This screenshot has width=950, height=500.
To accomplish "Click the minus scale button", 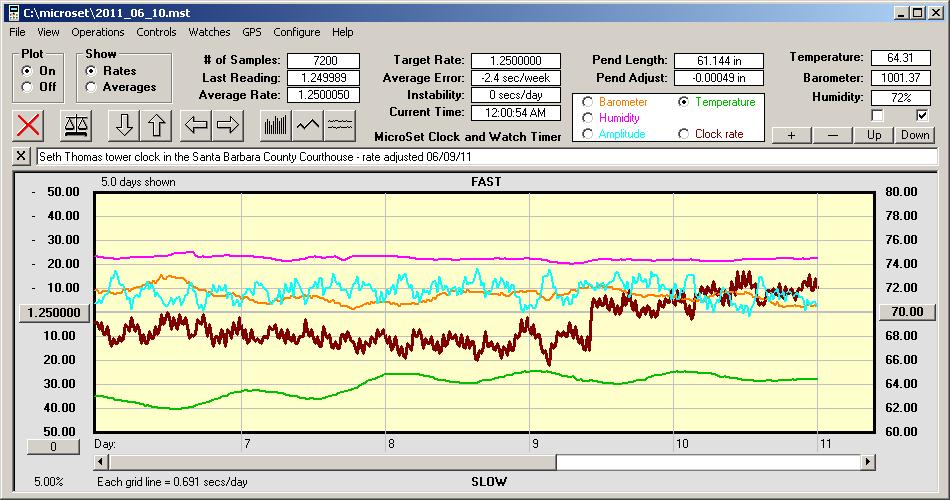I will pos(832,135).
